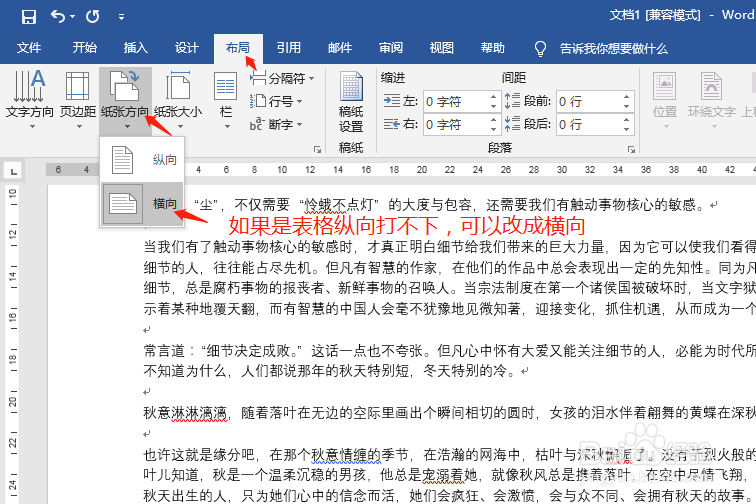Decrease right indent with down arrow
The width and height of the screenshot is (756, 504).
pos(494,130)
